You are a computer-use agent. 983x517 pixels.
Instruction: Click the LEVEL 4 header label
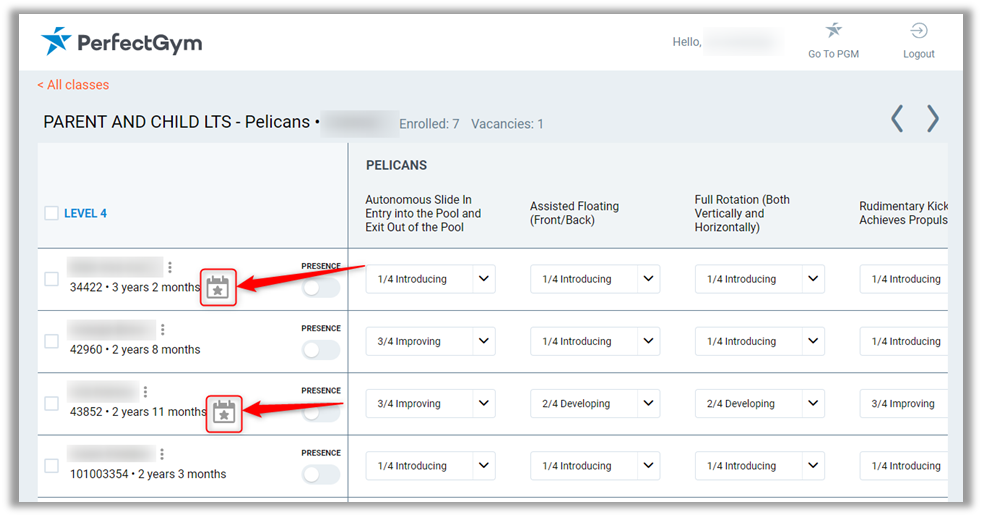click(x=85, y=213)
